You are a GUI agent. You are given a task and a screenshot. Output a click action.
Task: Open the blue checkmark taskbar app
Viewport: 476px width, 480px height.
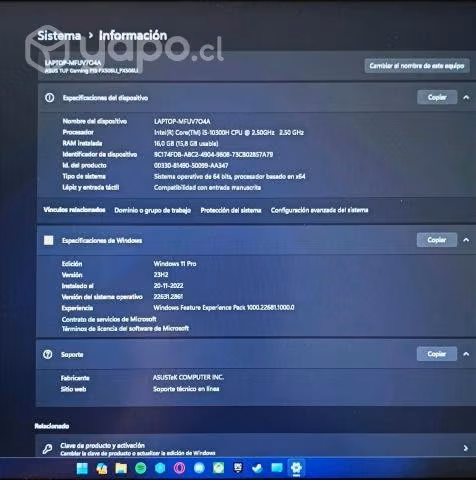[x=257, y=468]
